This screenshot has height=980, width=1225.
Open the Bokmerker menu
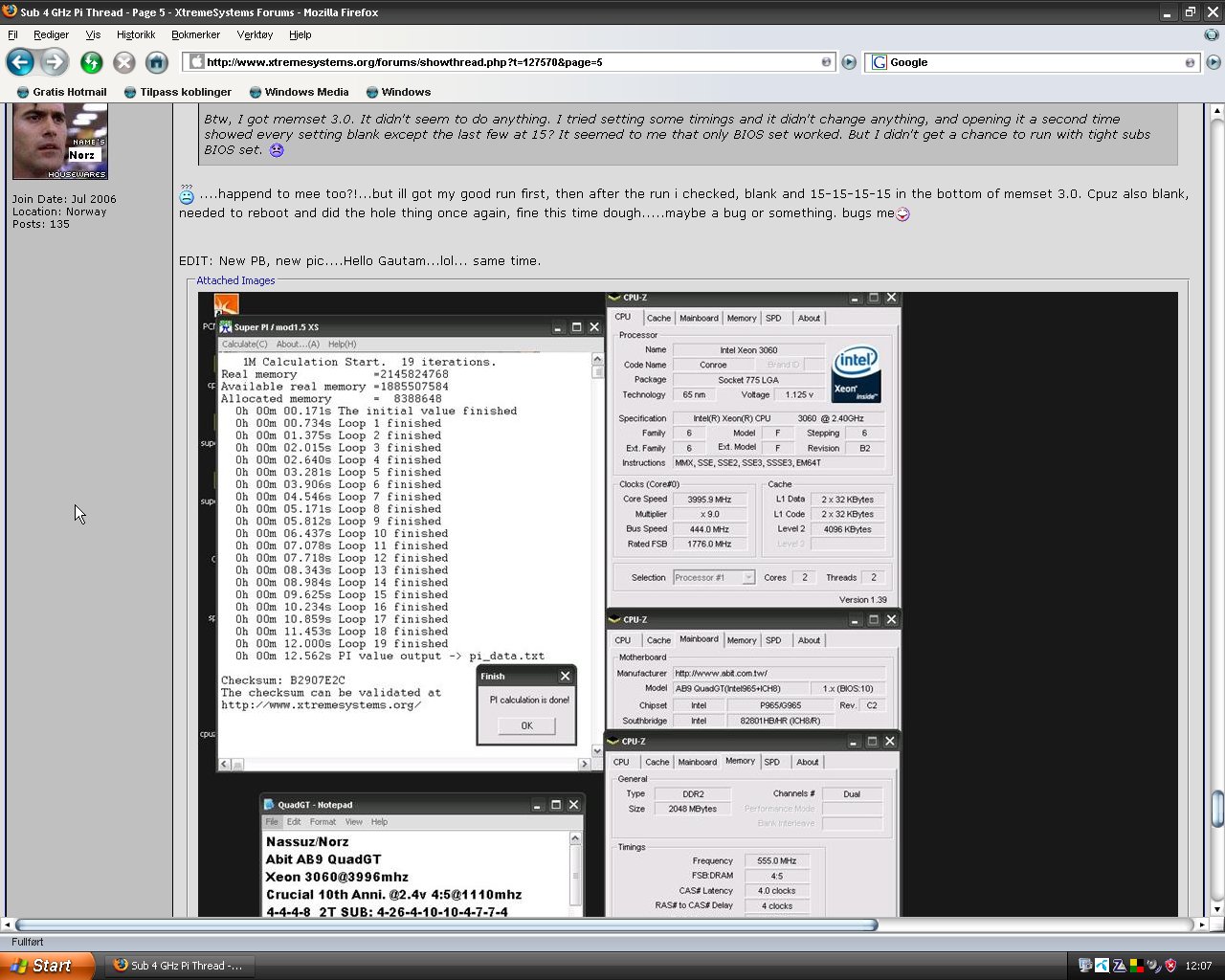tap(196, 34)
